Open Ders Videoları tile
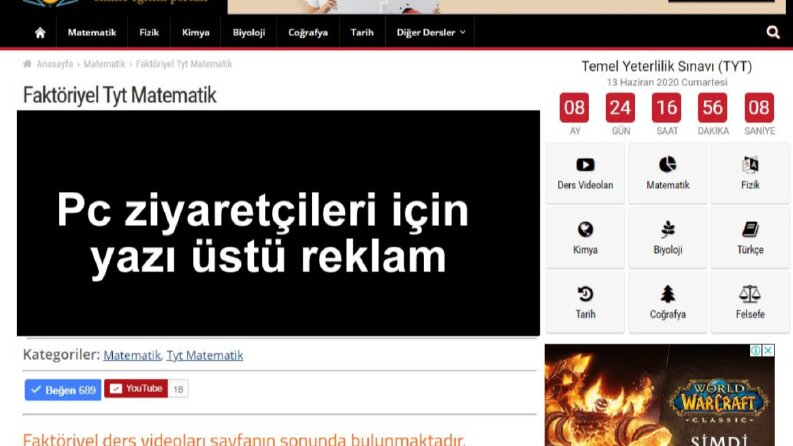This screenshot has width=793, height=446. click(x=585, y=173)
